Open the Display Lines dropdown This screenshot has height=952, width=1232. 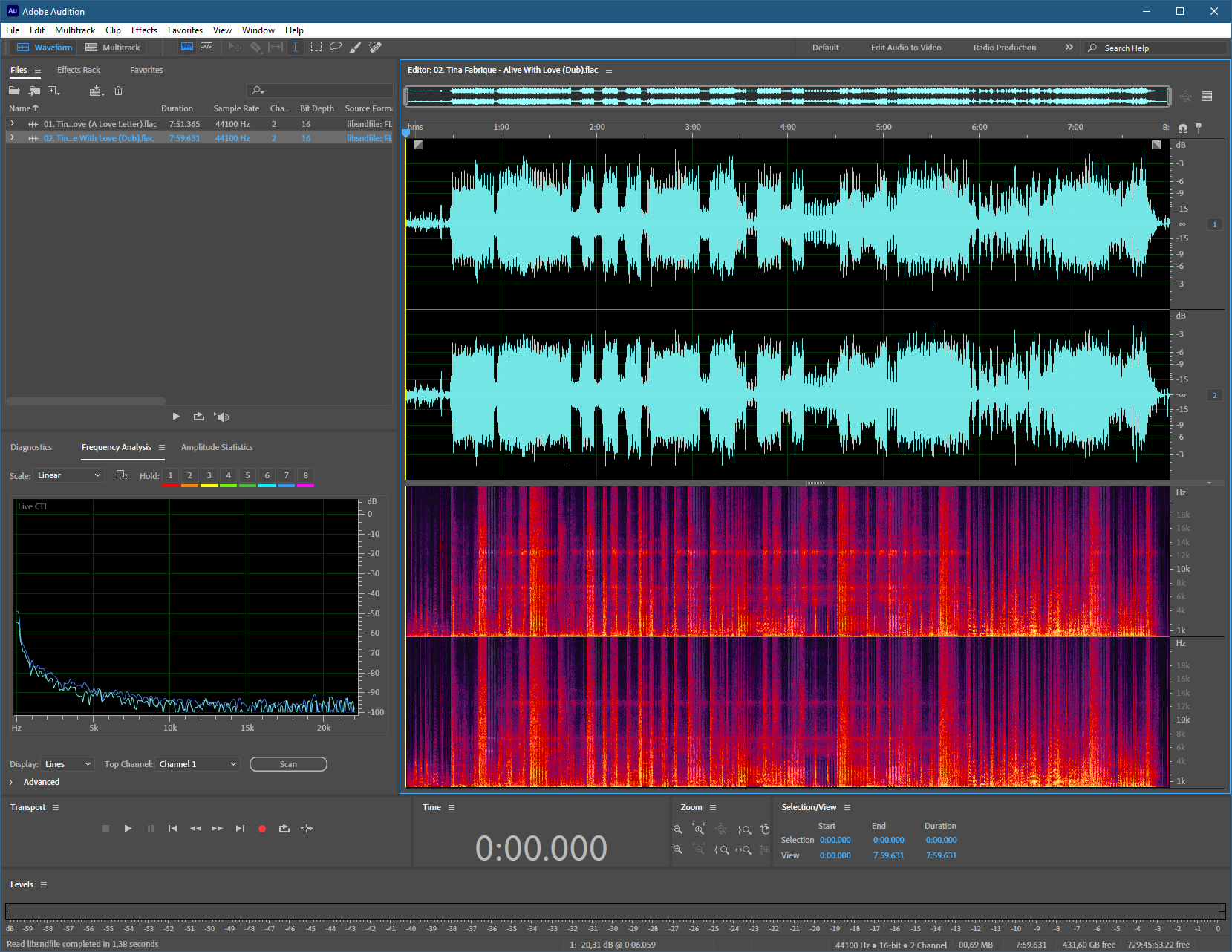[x=68, y=764]
